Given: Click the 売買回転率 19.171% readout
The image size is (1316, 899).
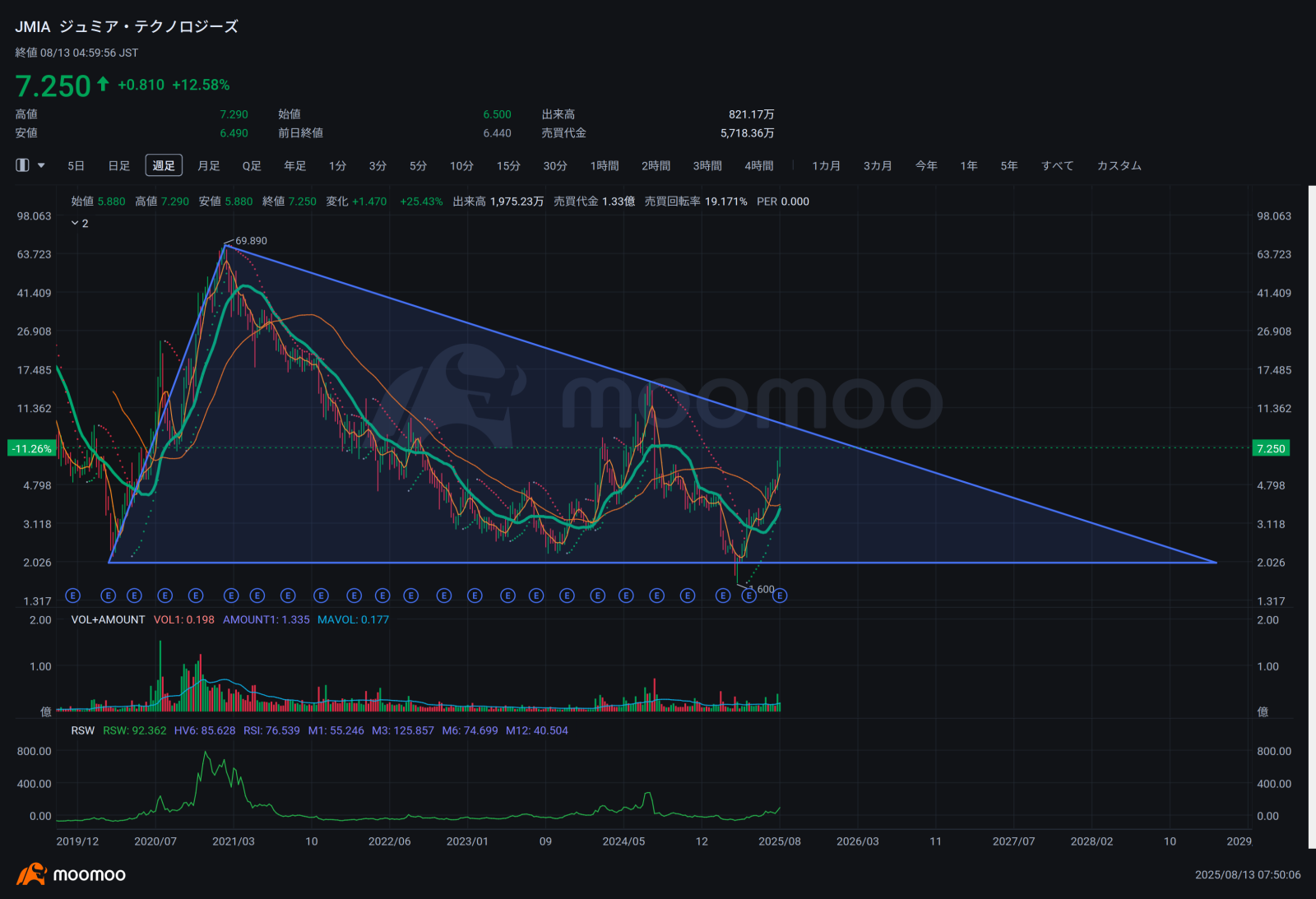Looking at the screenshot, I should point(696,202).
